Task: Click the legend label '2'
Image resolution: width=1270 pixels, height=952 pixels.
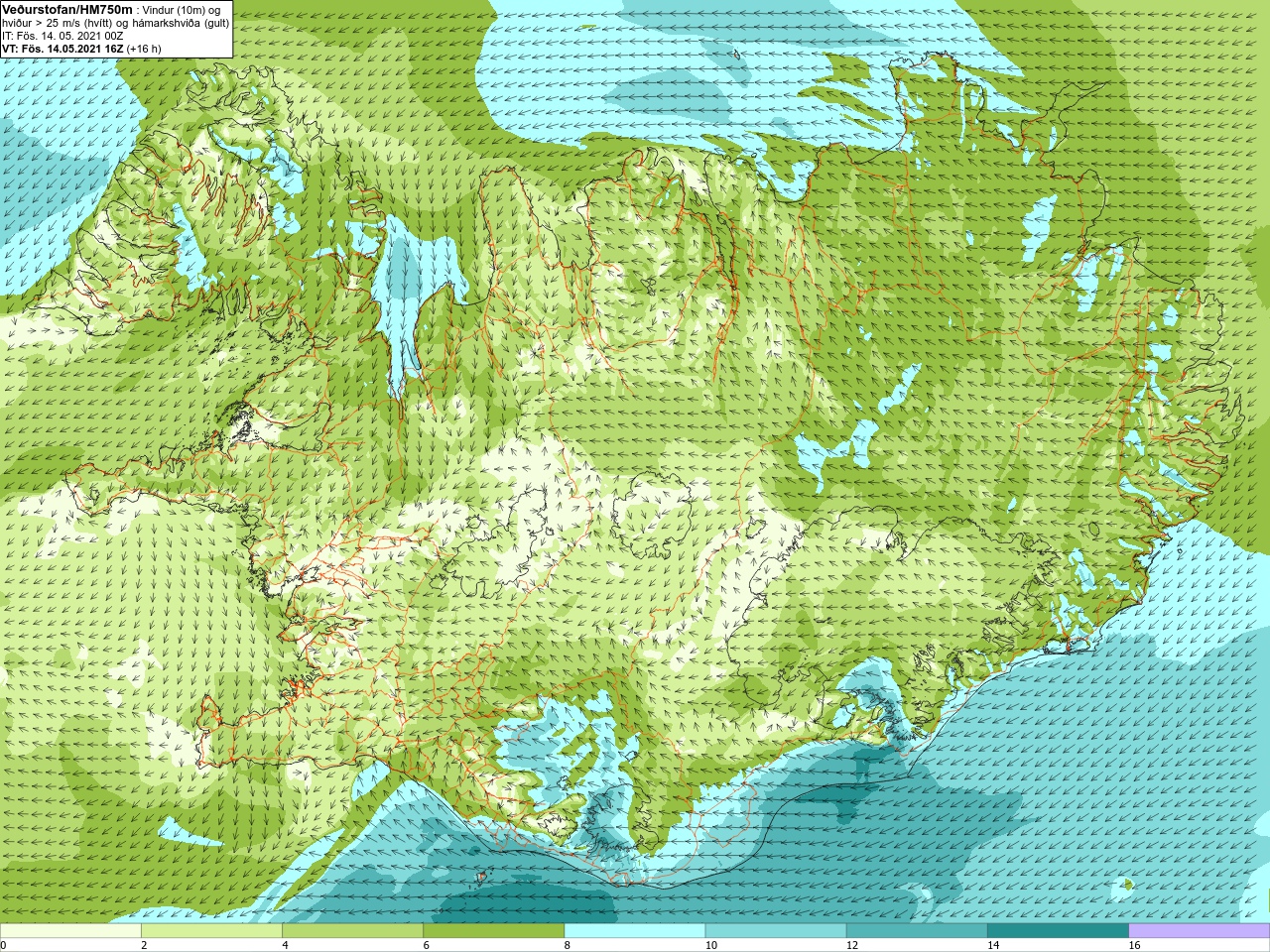Action: coord(145,945)
